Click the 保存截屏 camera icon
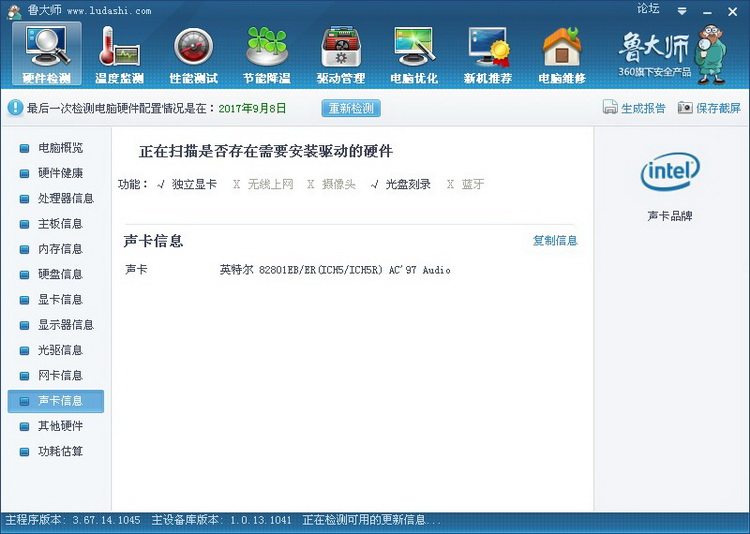Image resolution: width=750 pixels, height=534 pixels. [685, 107]
